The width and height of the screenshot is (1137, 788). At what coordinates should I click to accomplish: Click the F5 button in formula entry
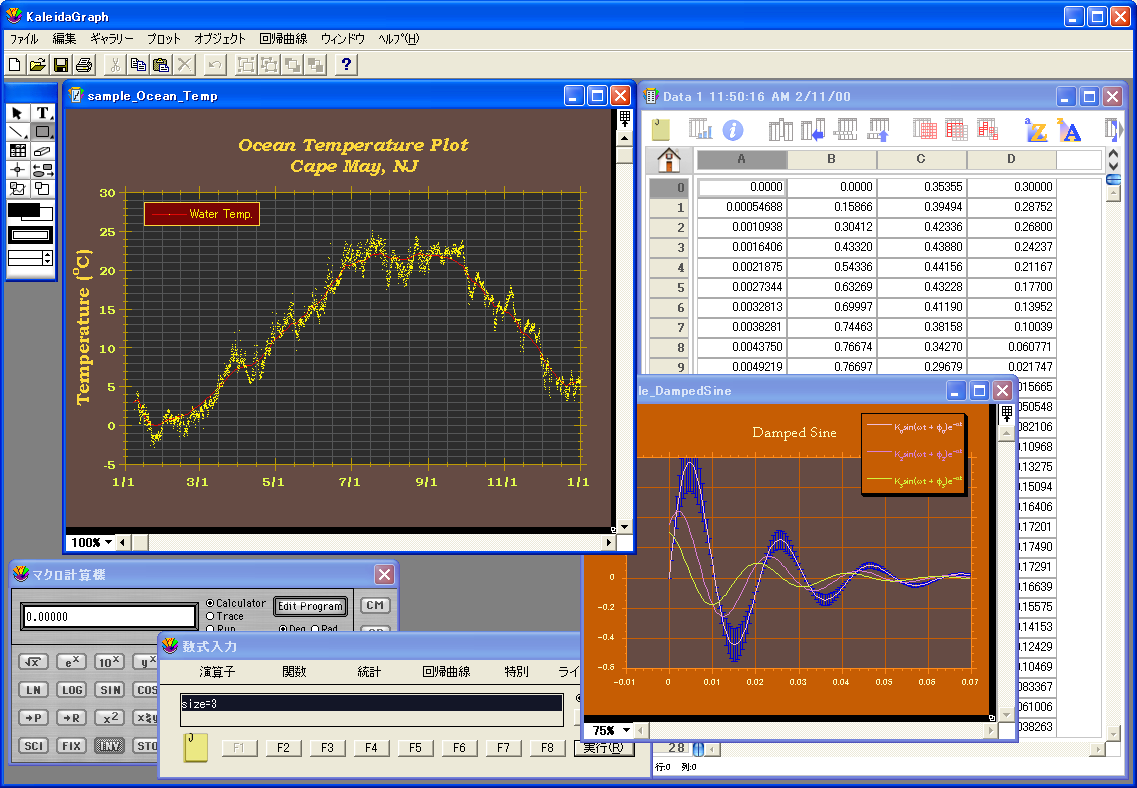click(415, 747)
